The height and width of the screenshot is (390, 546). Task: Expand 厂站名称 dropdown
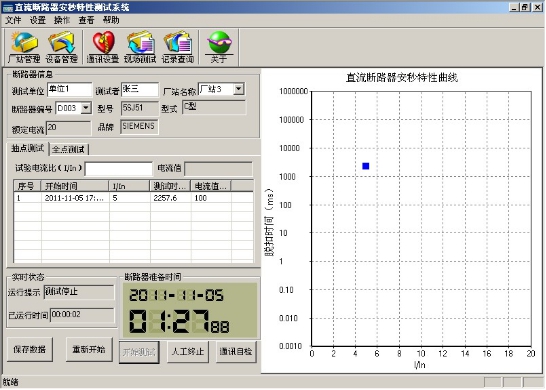point(239,89)
